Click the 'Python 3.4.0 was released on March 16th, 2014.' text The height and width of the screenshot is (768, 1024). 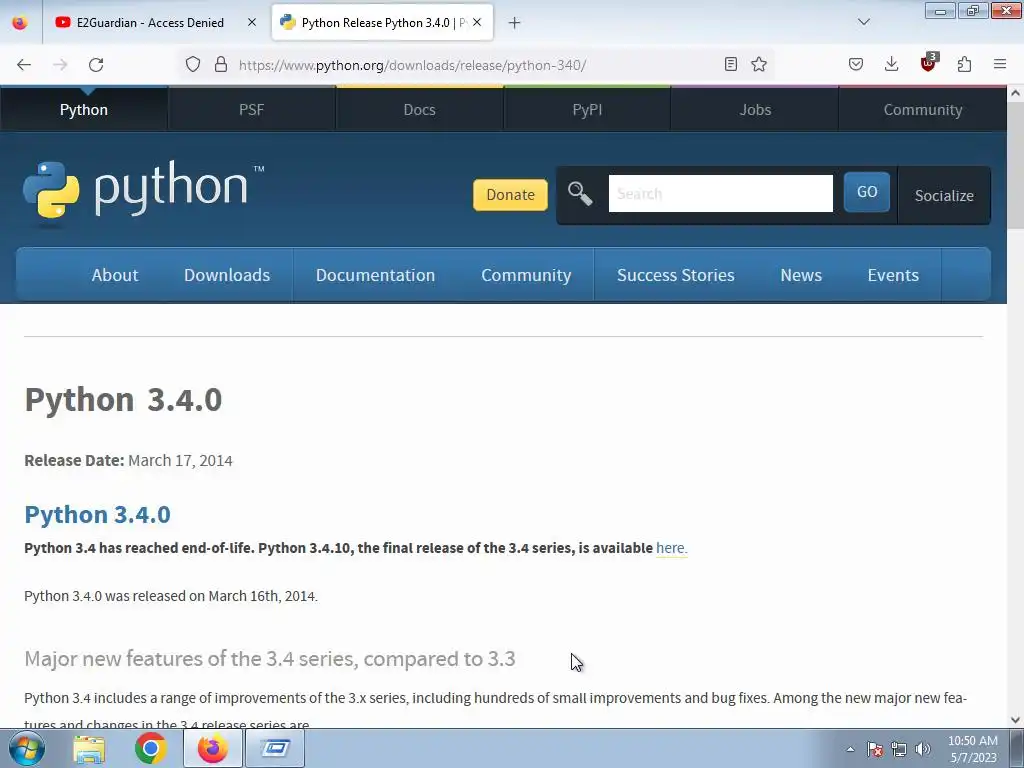pyautogui.click(x=170, y=596)
